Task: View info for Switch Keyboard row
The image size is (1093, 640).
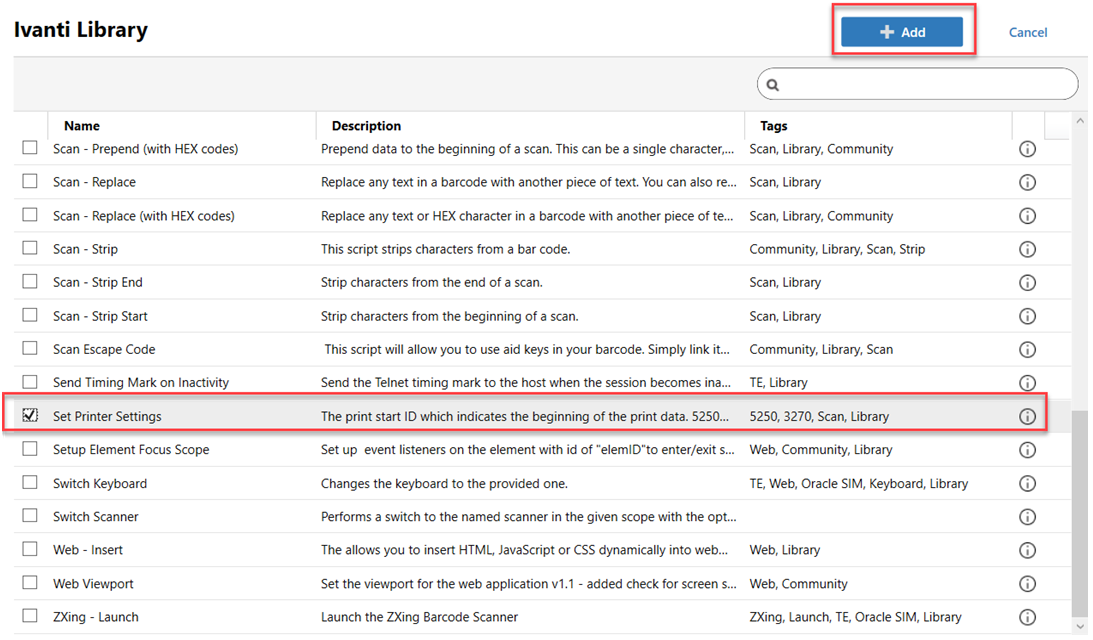Action: pyautogui.click(x=1027, y=484)
